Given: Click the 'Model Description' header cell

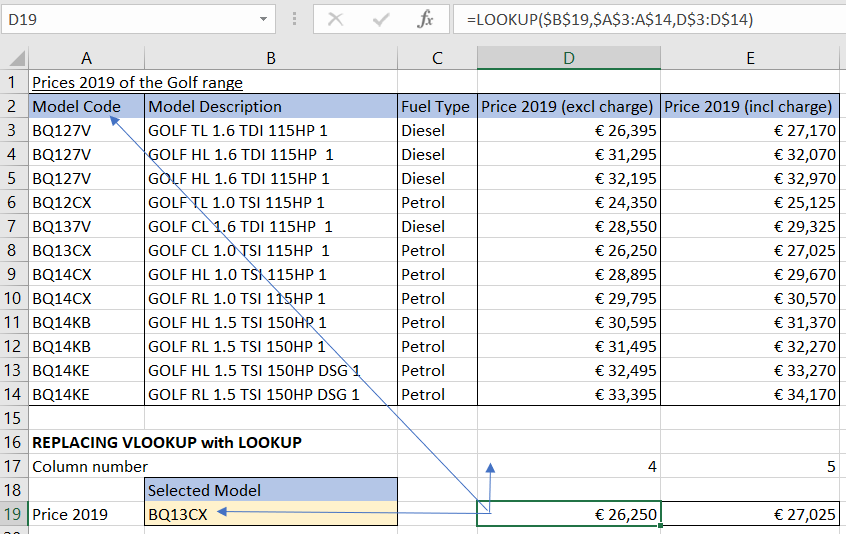Looking at the screenshot, I should (271, 106).
